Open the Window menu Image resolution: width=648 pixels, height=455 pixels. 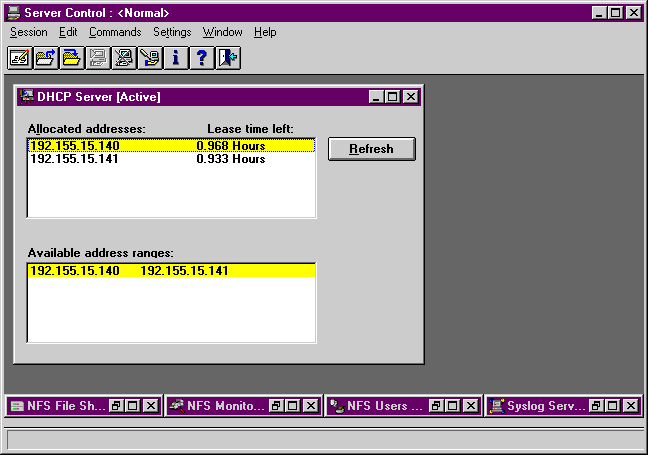tap(222, 32)
